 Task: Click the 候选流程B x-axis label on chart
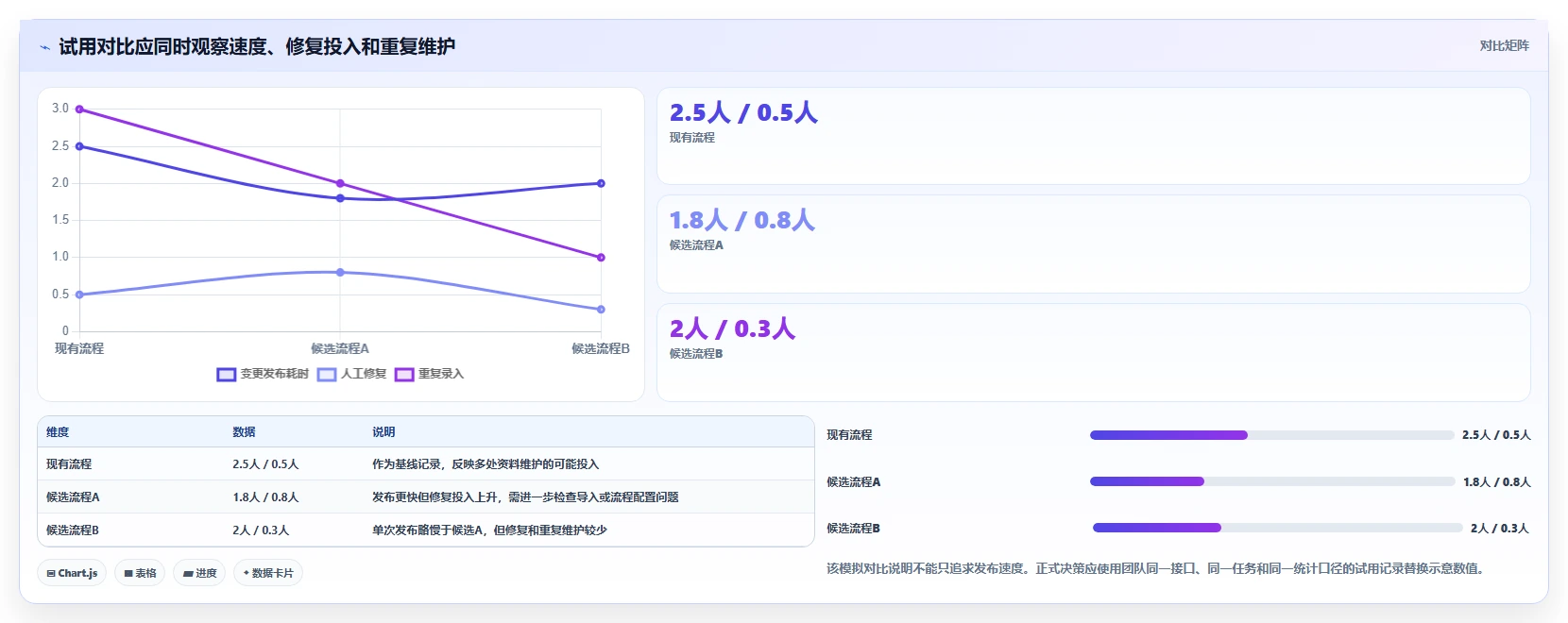tap(601, 348)
